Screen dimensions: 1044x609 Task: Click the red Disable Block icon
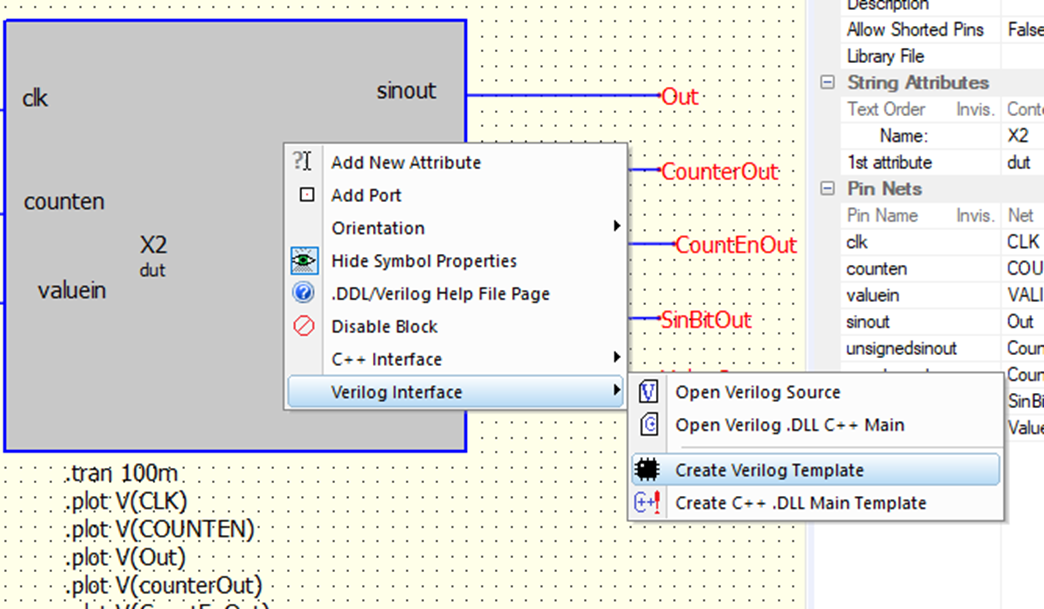tap(304, 326)
